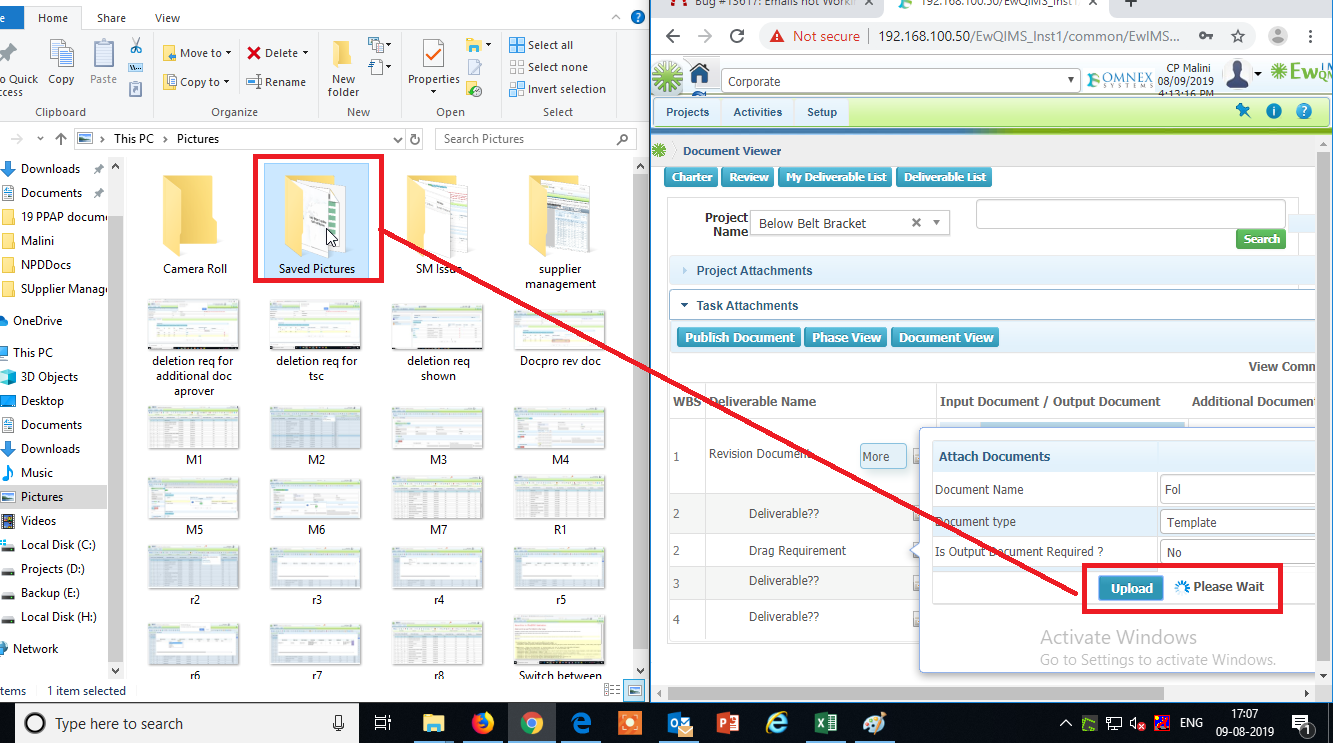Click the Document Name input field

(x=1238, y=490)
